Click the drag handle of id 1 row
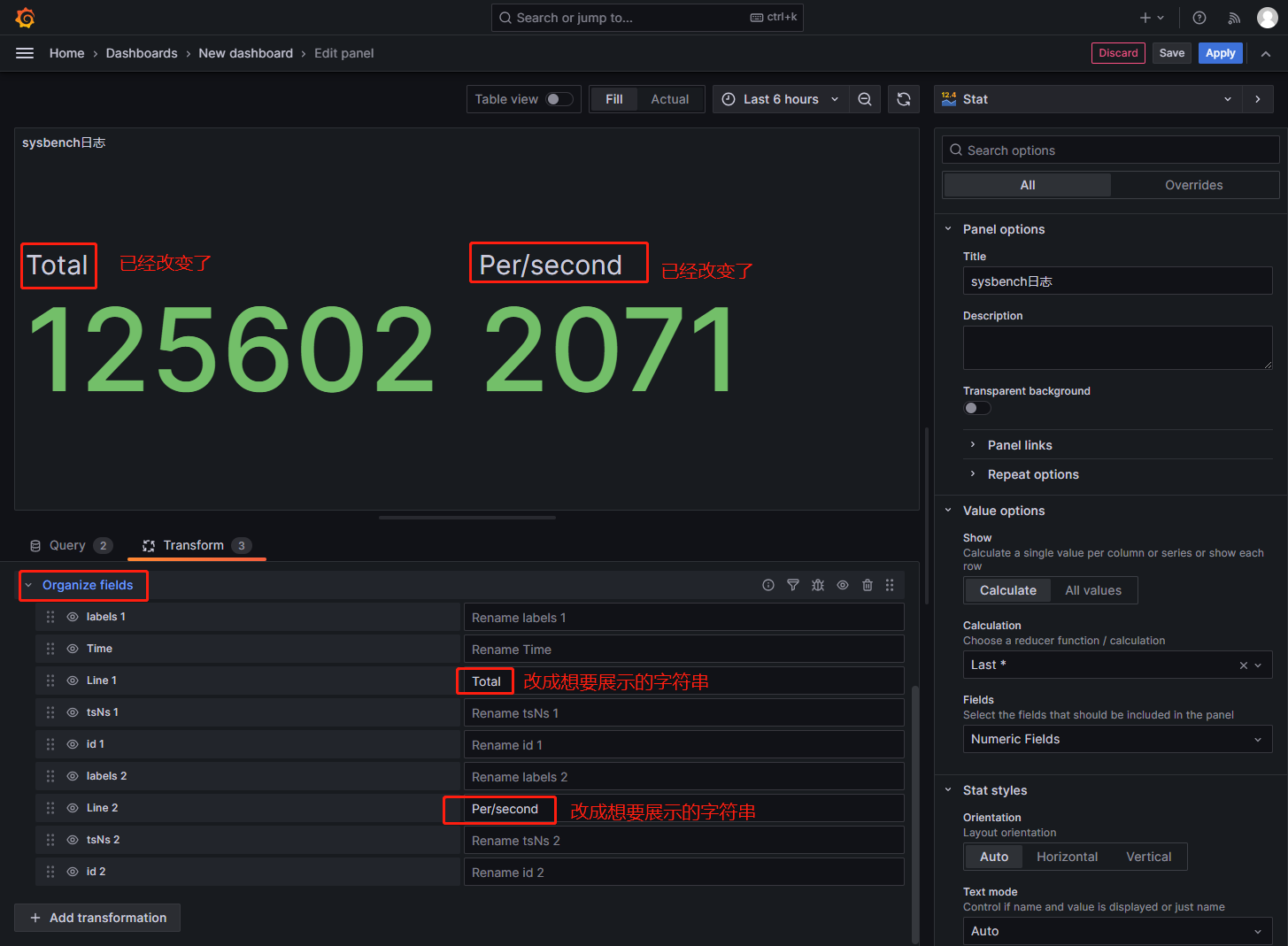This screenshot has height=946, width=1288. (50, 744)
